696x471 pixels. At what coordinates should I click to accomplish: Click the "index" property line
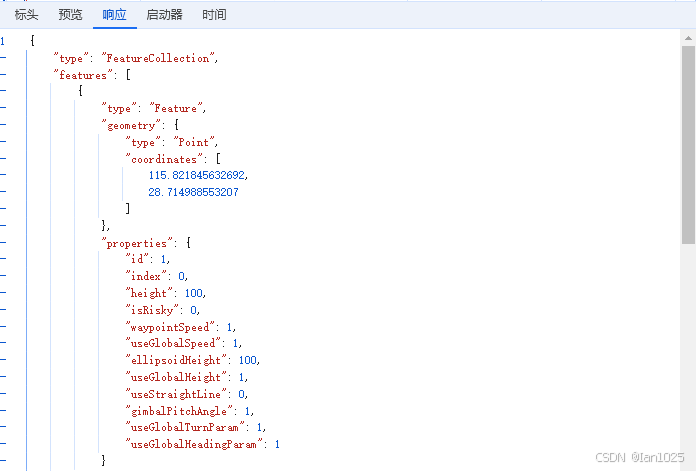(x=156, y=276)
